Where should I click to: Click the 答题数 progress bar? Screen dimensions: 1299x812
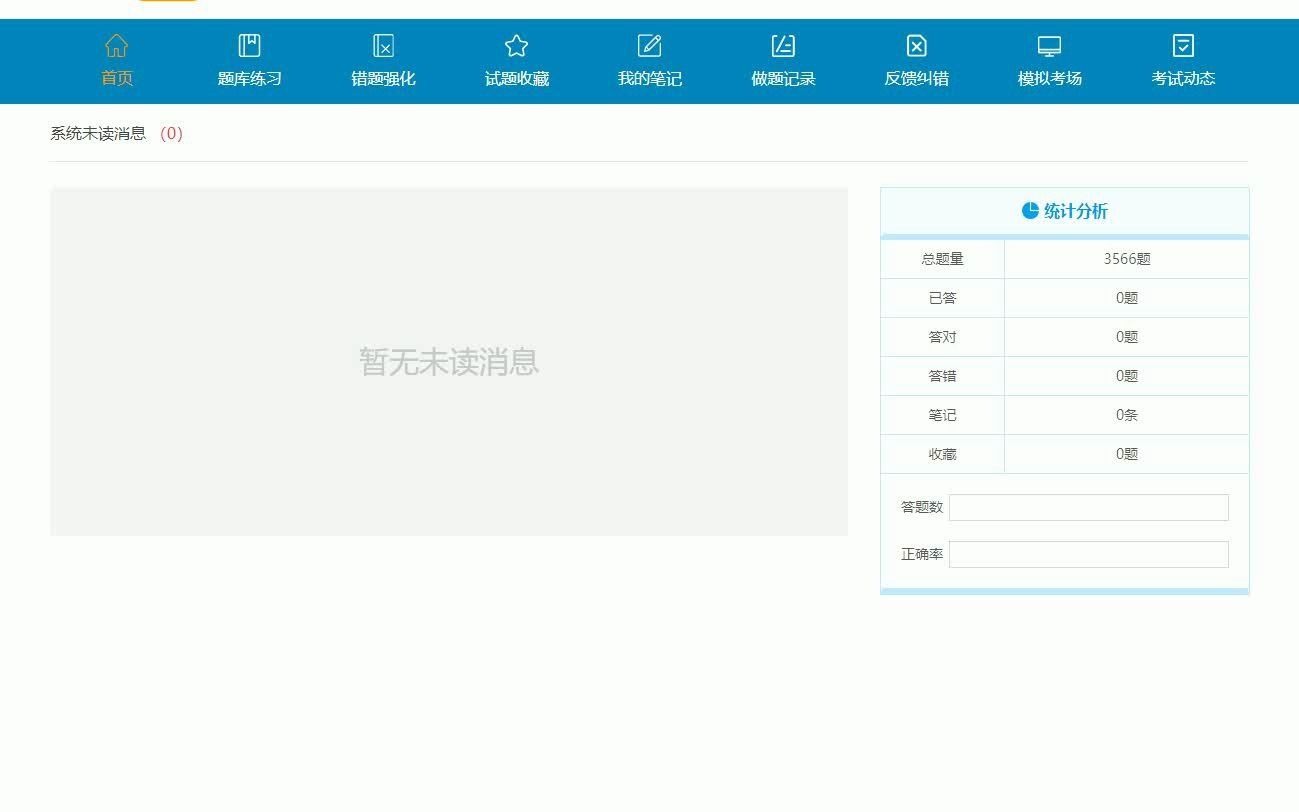[x=1089, y=507]
